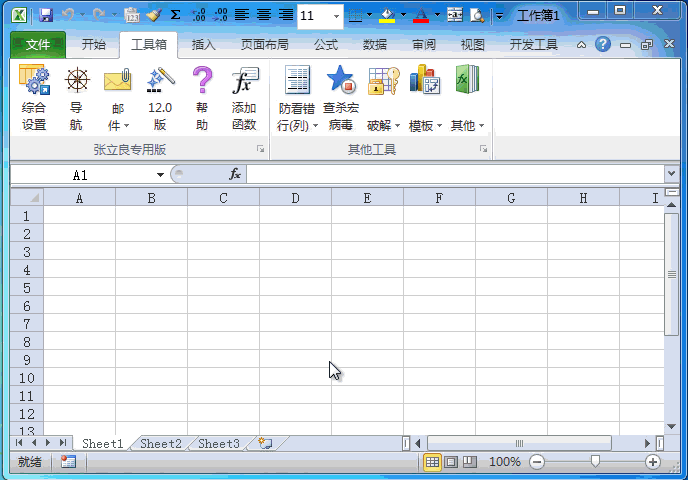The image size is (688, 480).
Task: Open the font size dropdown showing 11
Action: click(x=335, y=15)
